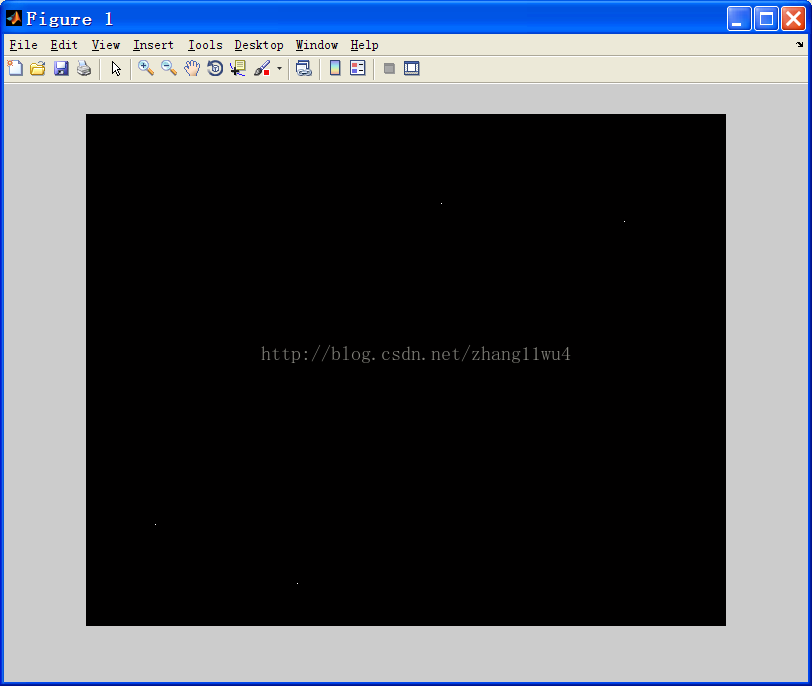Screen dimensions: 812x686
Task: Save the figure using floppy disk icon
Action: (61, 68)
